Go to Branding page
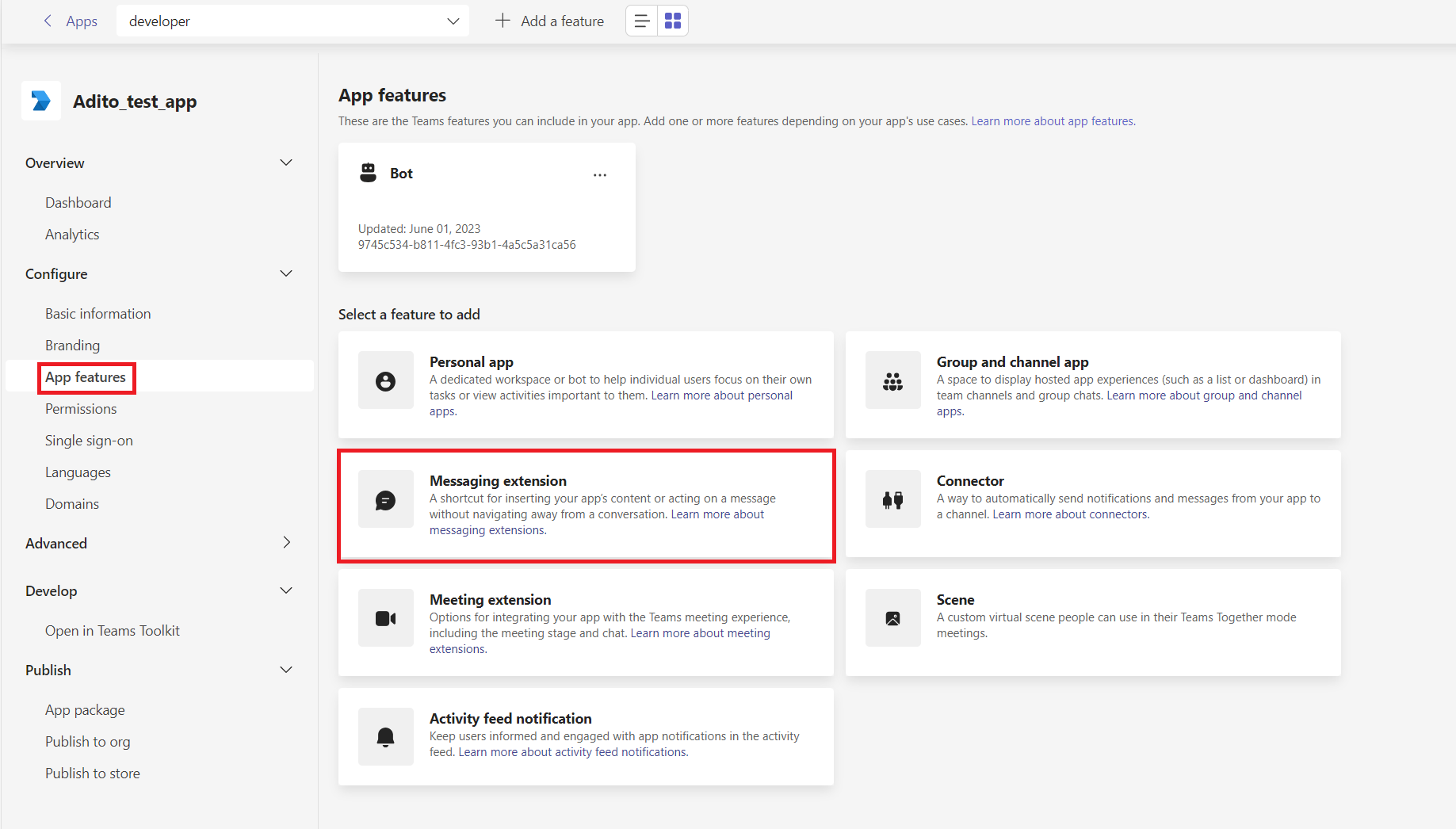1456x829 pixels. (x=73, y=346)
